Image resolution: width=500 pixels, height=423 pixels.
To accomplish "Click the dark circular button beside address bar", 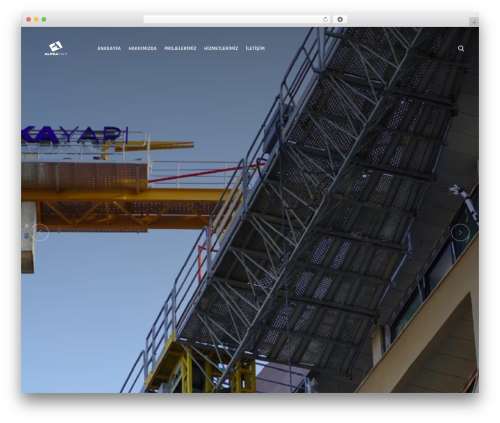I will click(x=340, y=19).
